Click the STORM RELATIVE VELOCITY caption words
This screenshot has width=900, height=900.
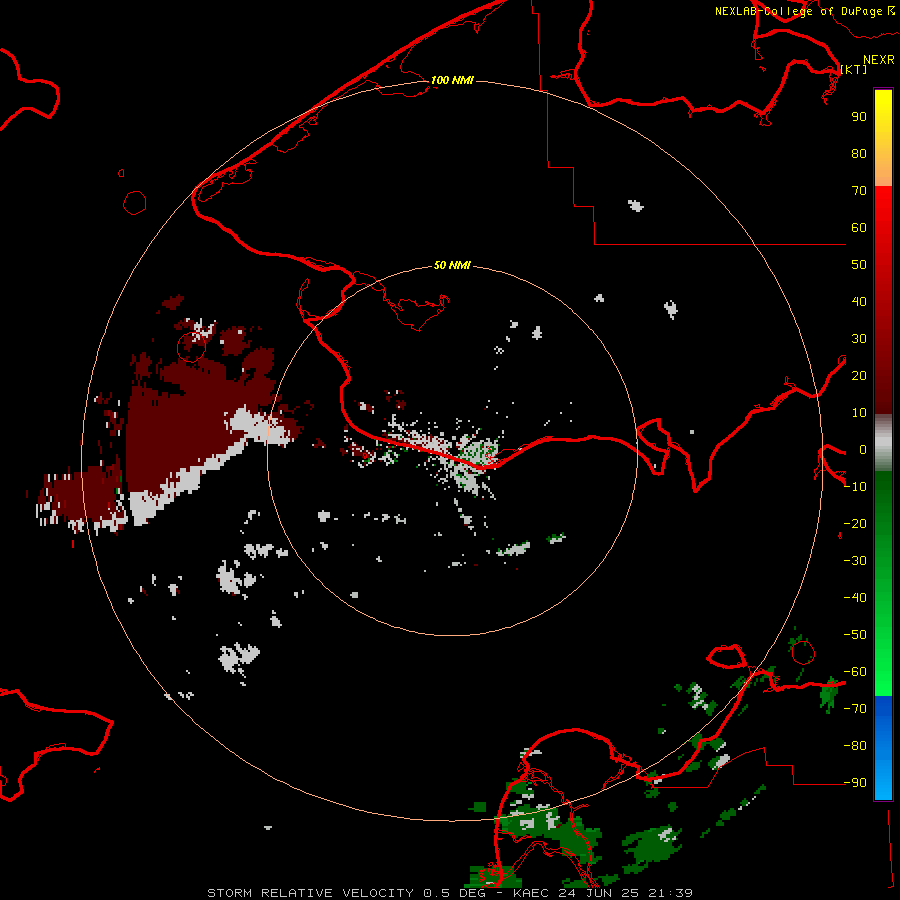pos(310,893)
